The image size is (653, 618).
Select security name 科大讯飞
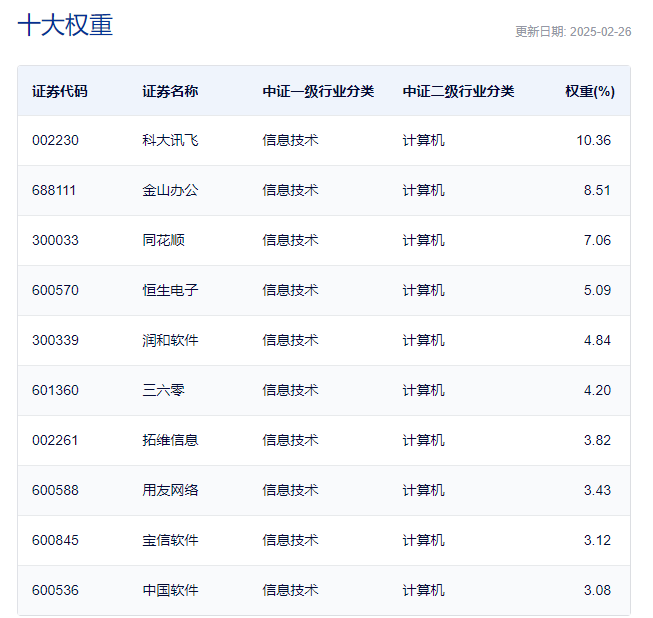click(170, 140)
